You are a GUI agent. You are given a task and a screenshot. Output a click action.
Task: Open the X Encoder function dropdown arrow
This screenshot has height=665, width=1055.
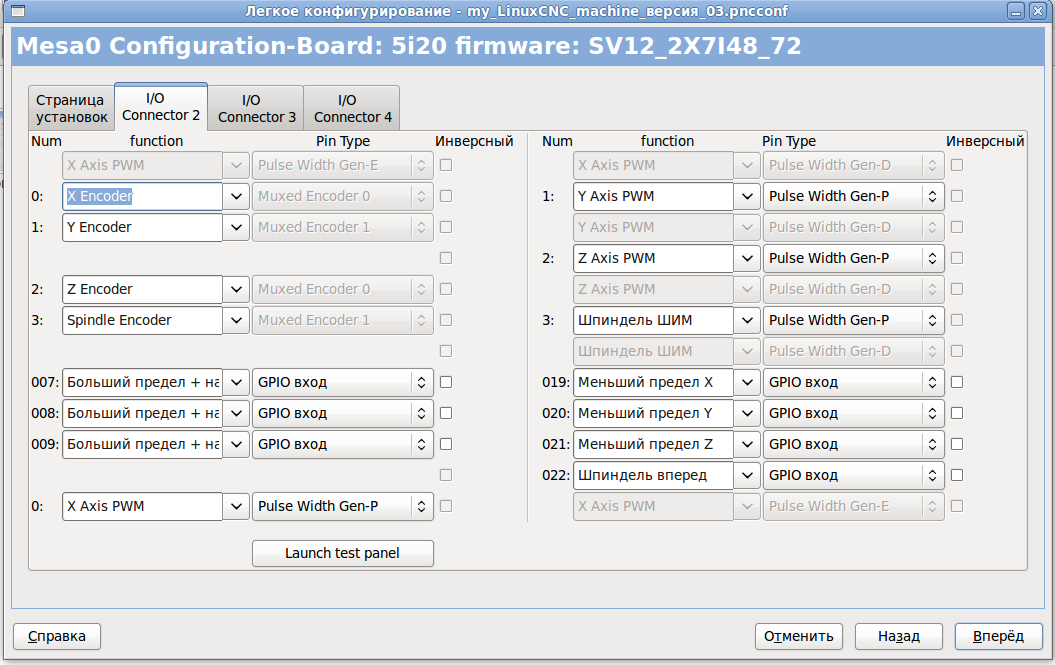pyautogui.click(x=236, y=197)
